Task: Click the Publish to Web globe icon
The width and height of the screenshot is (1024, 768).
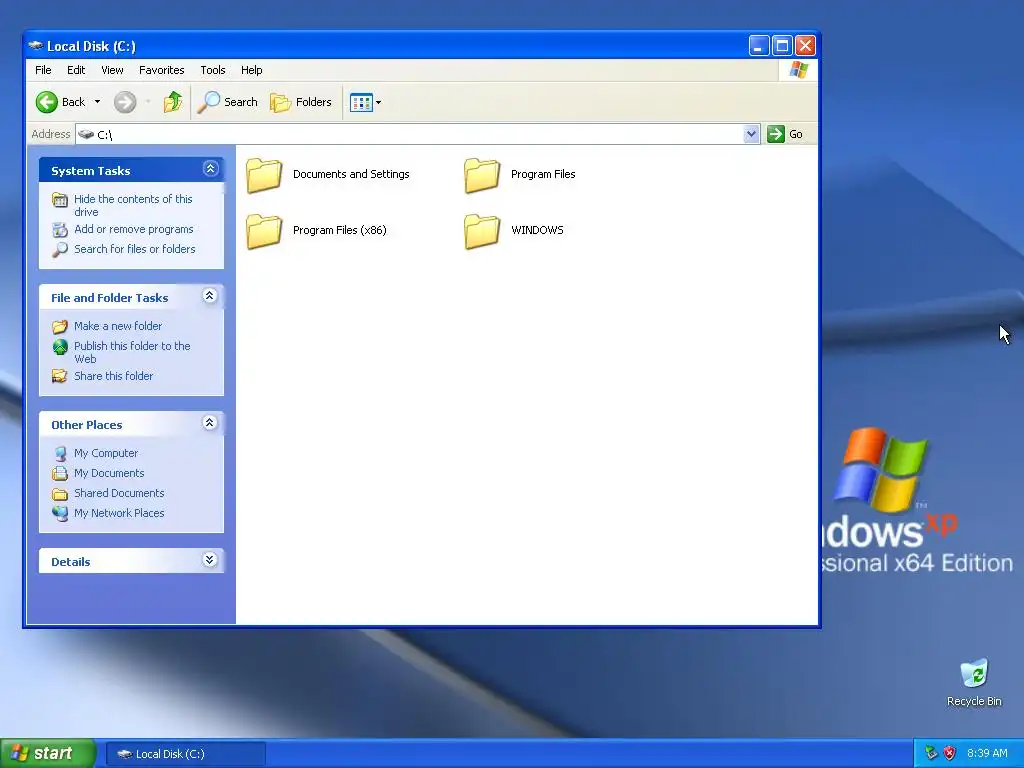Action: coord(60,347)
